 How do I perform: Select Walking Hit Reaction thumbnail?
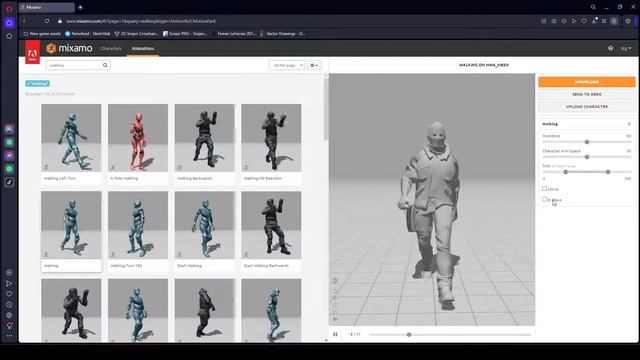pyautogui.click(x=271, y=138)
